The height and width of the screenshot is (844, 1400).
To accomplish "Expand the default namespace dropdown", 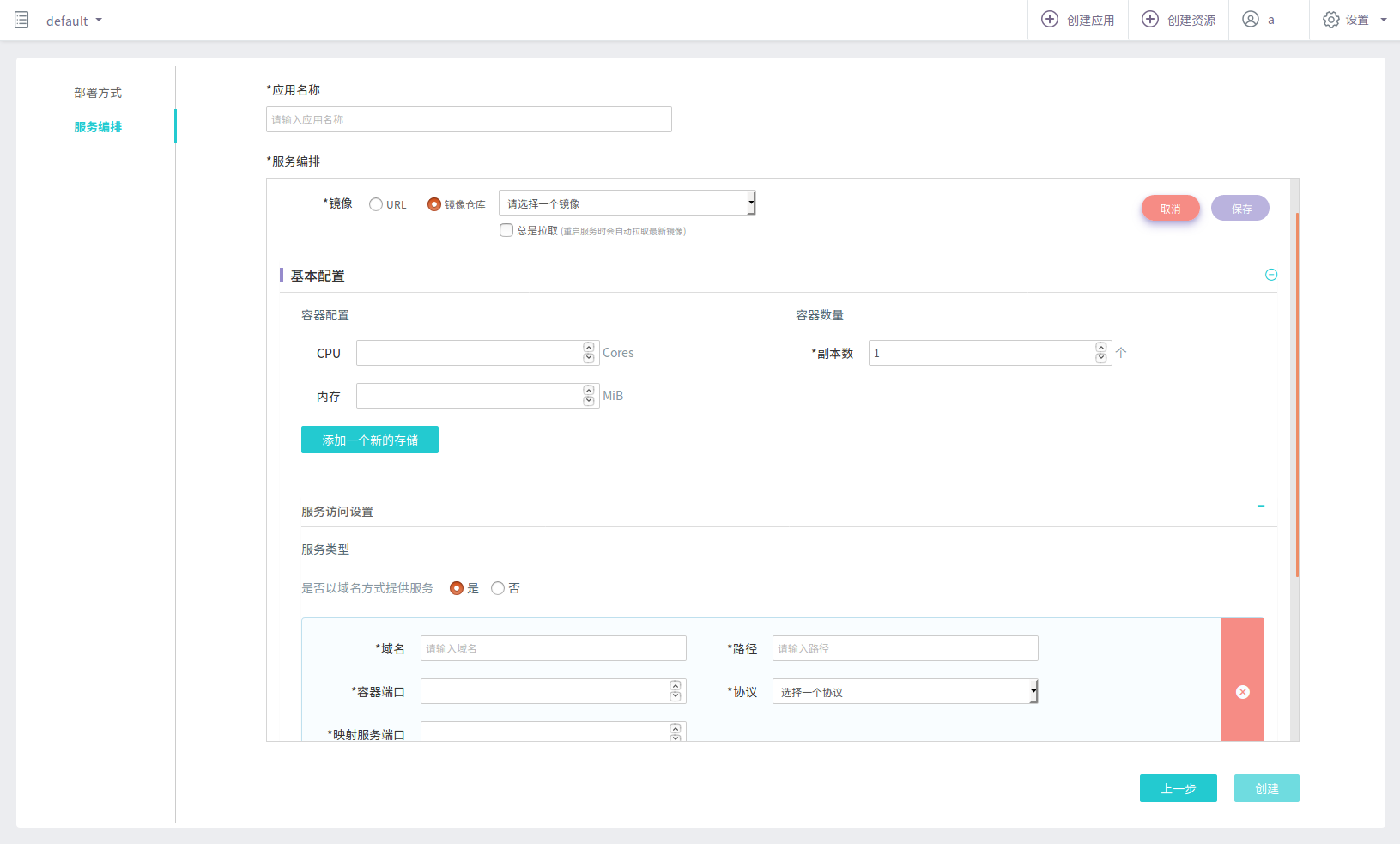I will (74, 21).
